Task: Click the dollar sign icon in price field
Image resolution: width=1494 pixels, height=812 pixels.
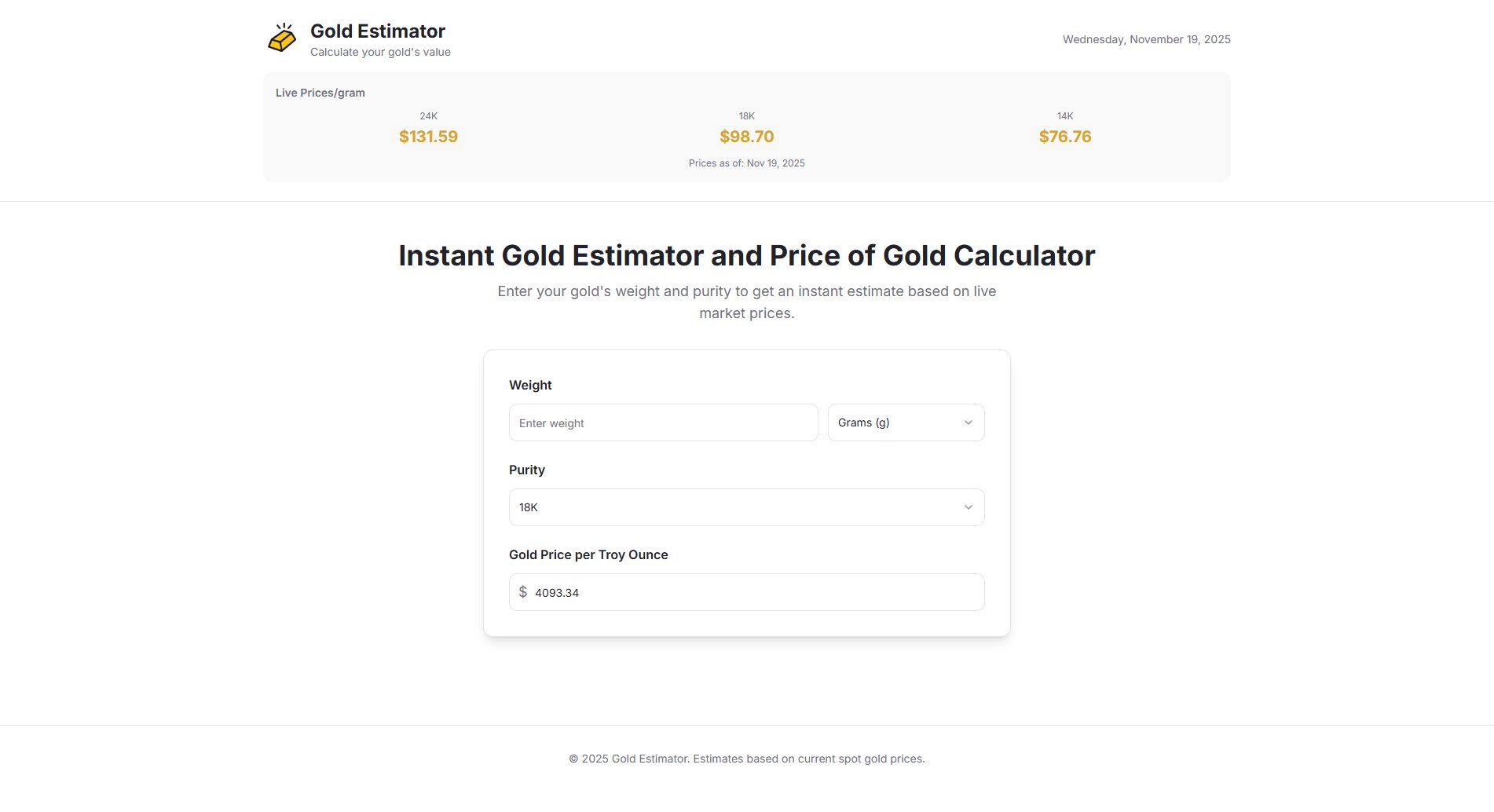Action: pyautogui.click(x=524, y=592)
